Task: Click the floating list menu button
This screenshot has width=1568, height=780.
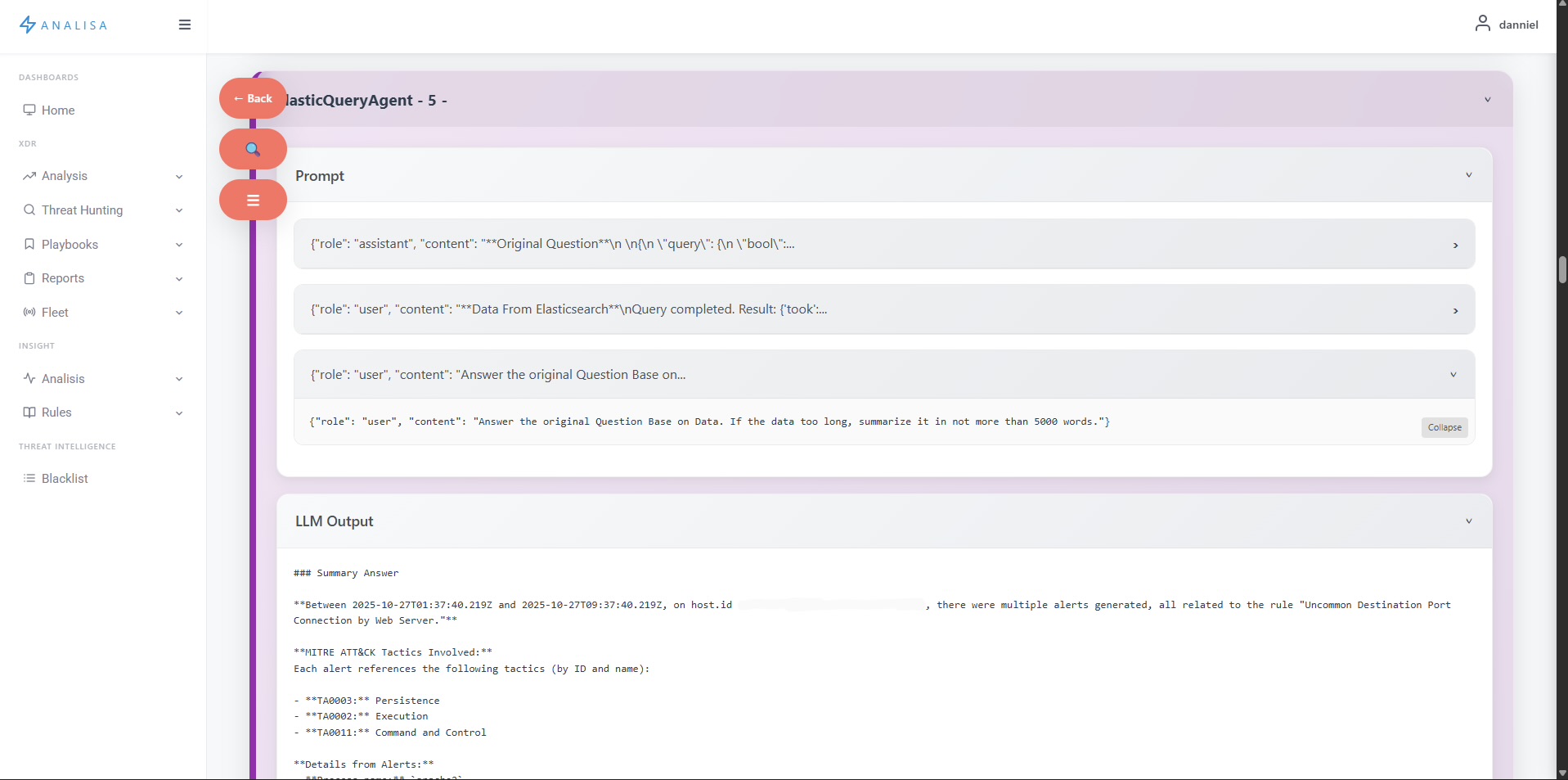Action: [253, 200]
